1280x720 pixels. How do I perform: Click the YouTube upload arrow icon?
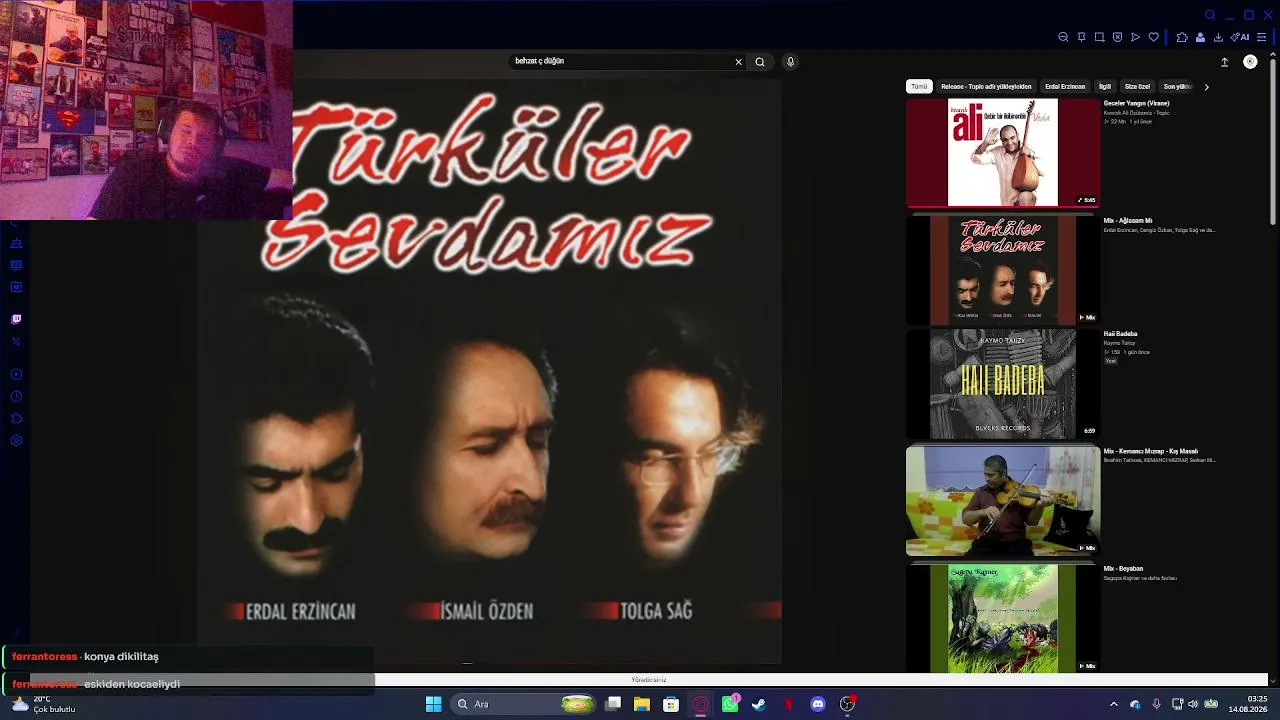1224,62
